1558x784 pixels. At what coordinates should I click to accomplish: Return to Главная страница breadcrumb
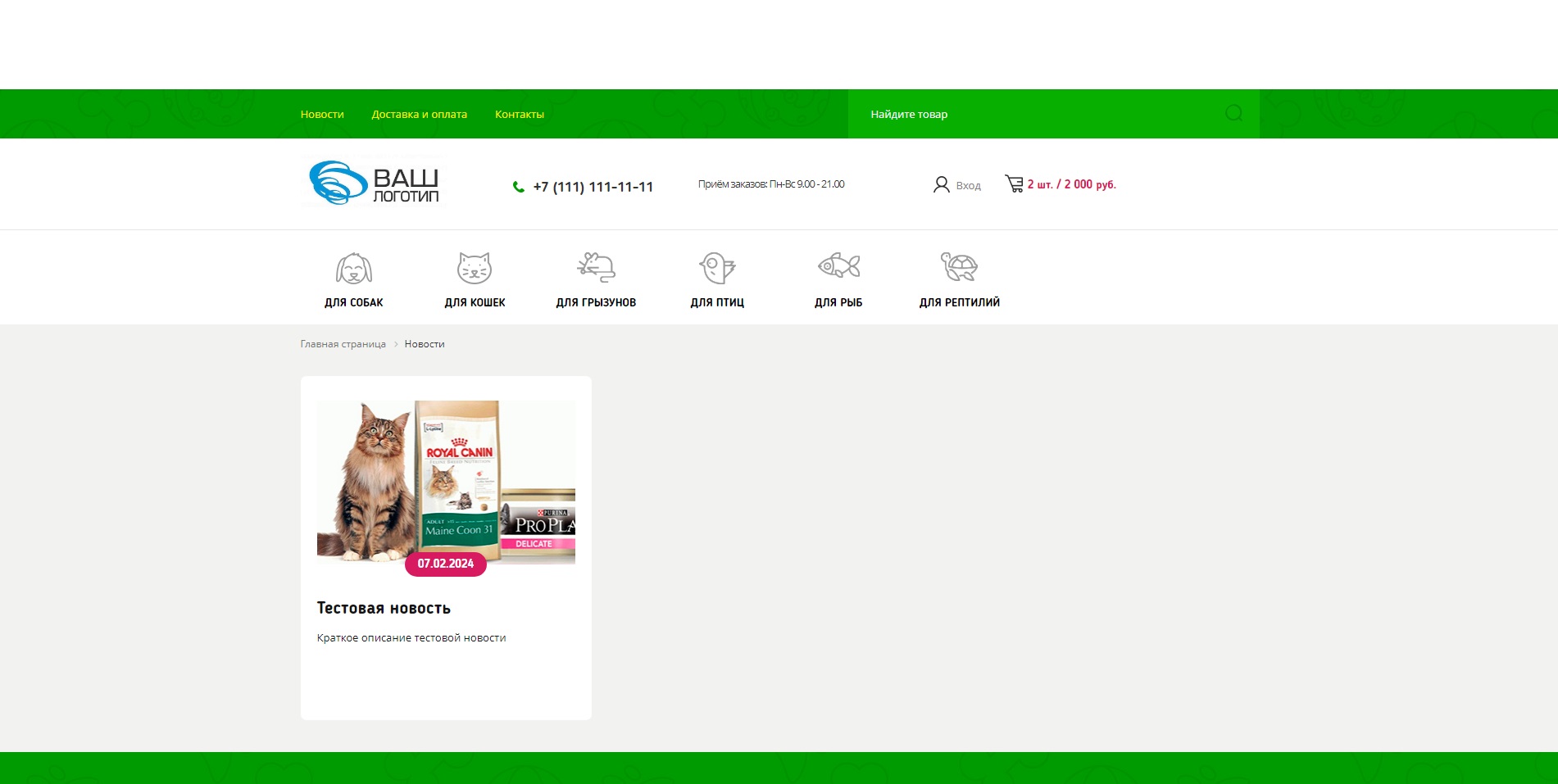coord(343,344)
